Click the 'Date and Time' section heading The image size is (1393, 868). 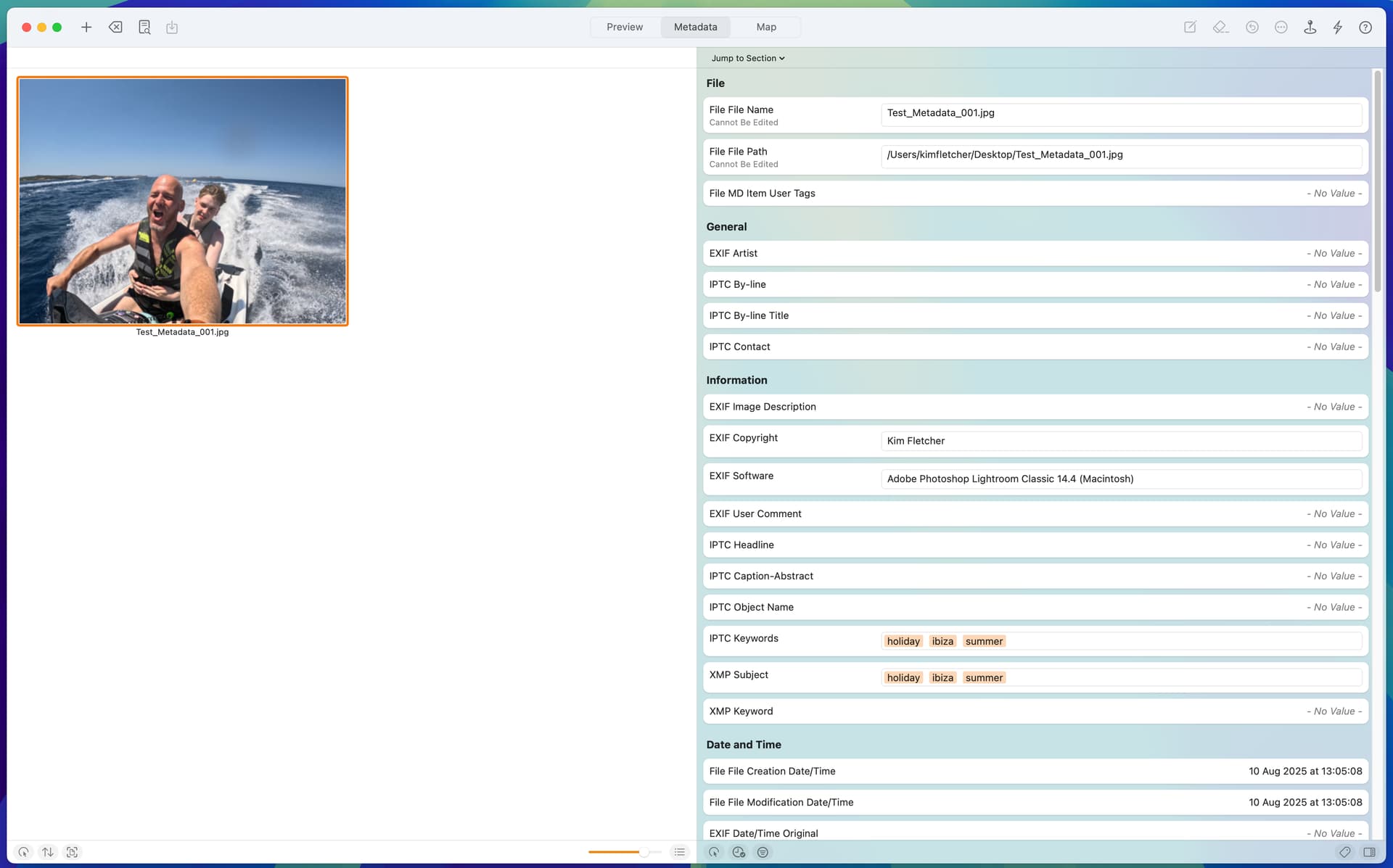tap(744, 745)
